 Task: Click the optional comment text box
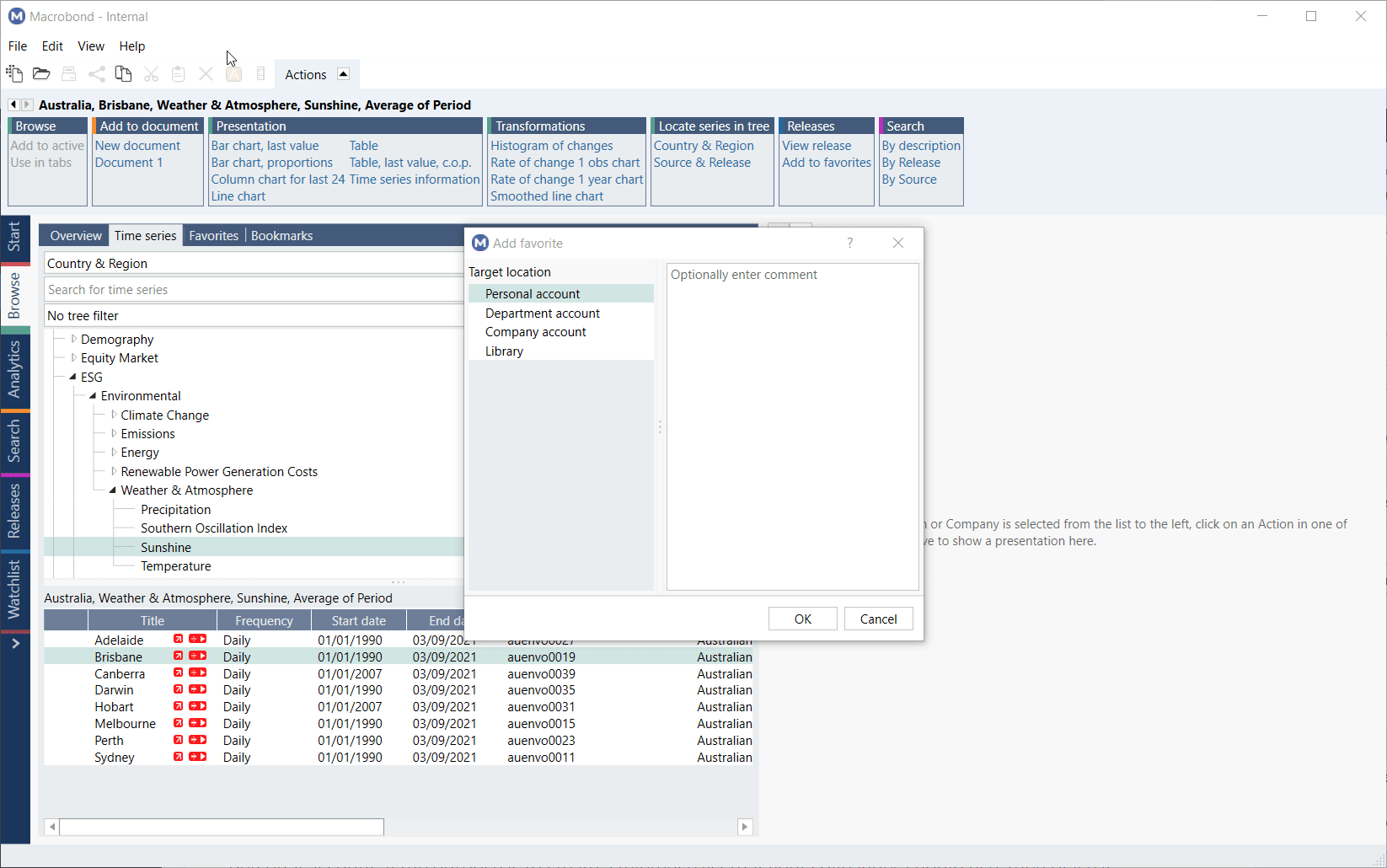(793, 426)
